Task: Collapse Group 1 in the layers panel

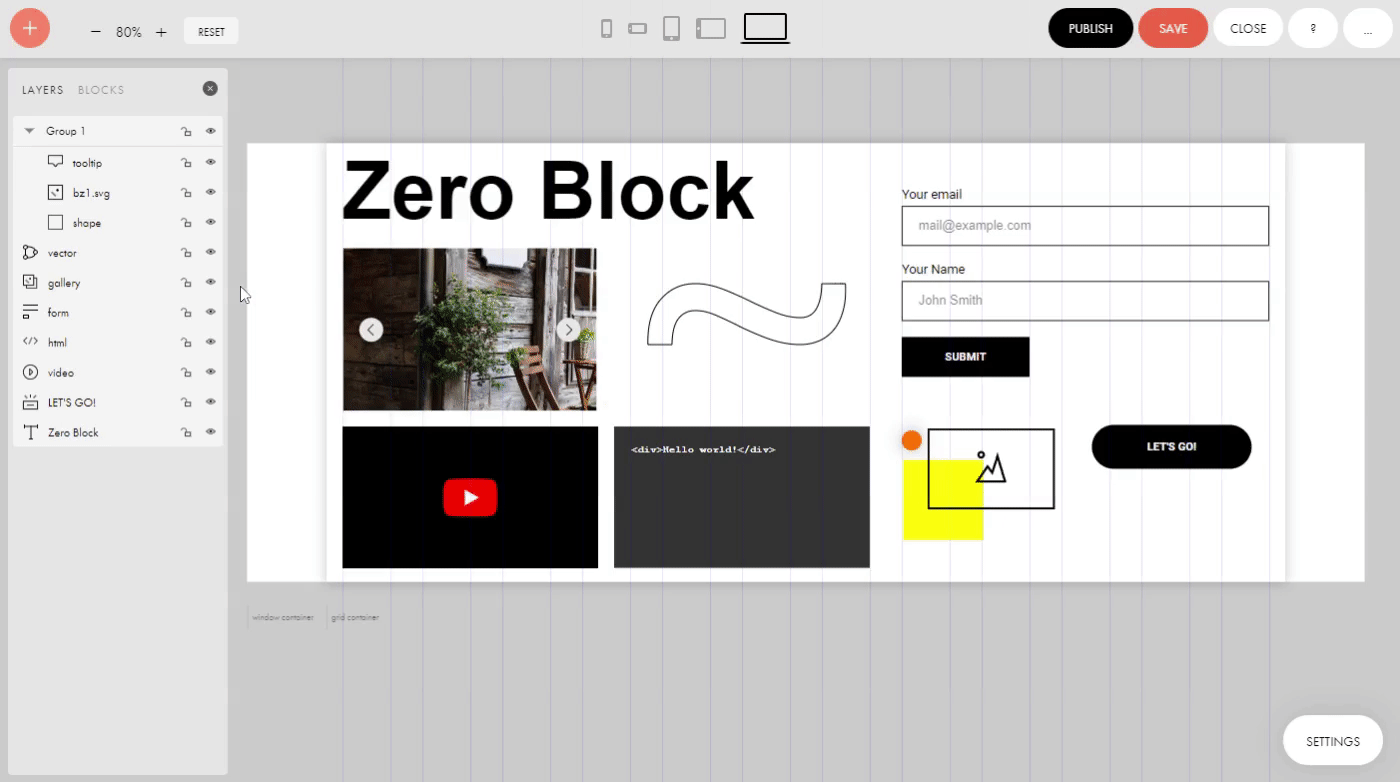Action: point(28,130)
